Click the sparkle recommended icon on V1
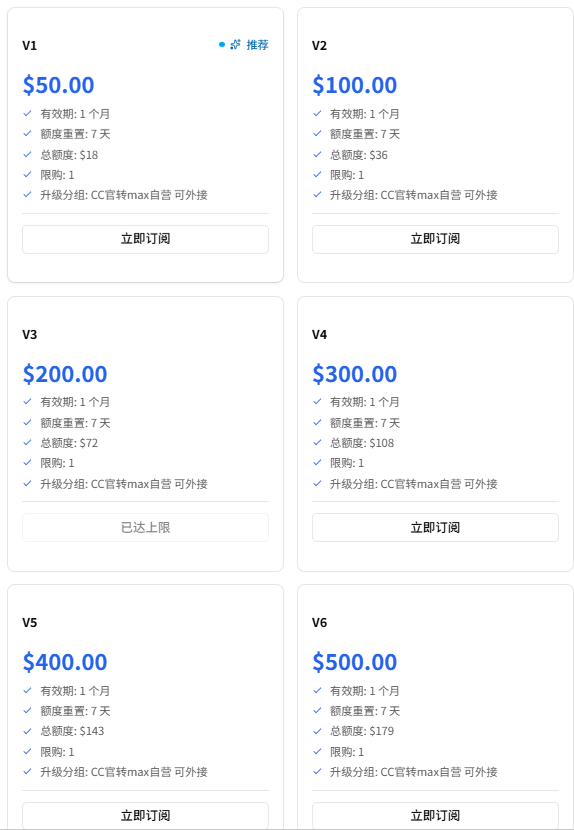This screenshot has width=574, height=830. coord(236,45)
